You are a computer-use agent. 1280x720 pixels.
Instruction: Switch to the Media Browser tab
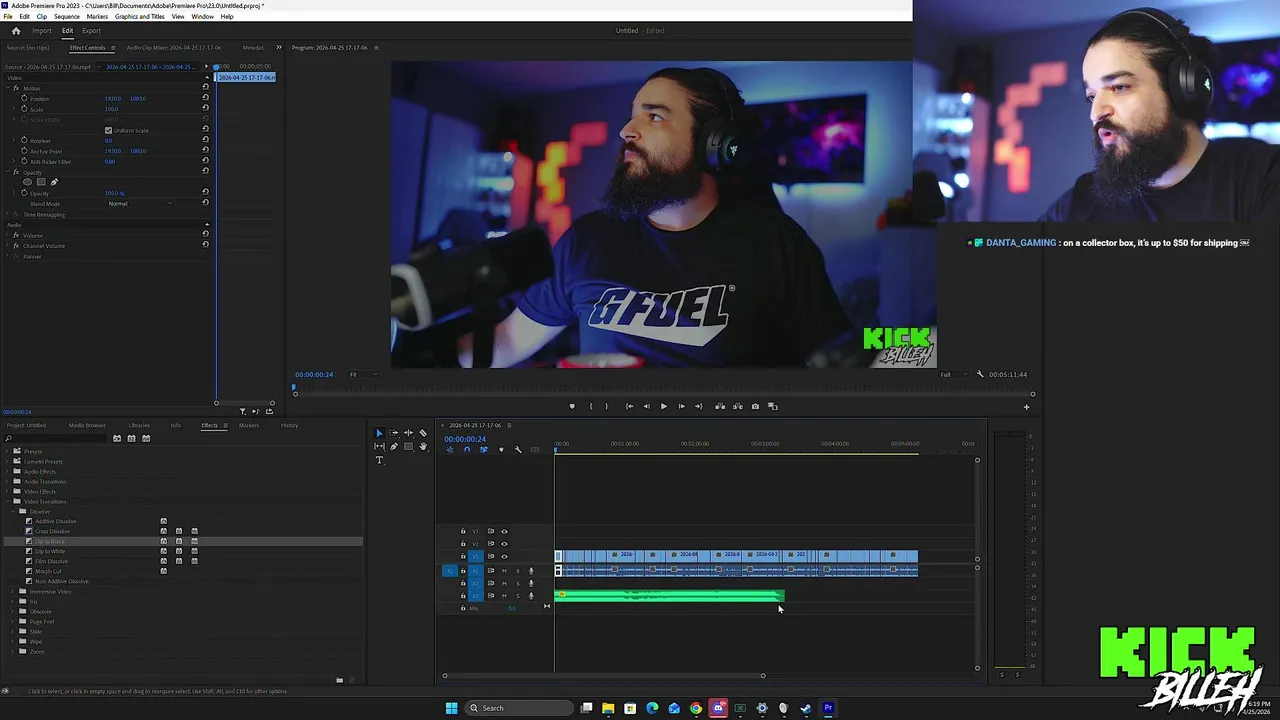tap(87, 425)
